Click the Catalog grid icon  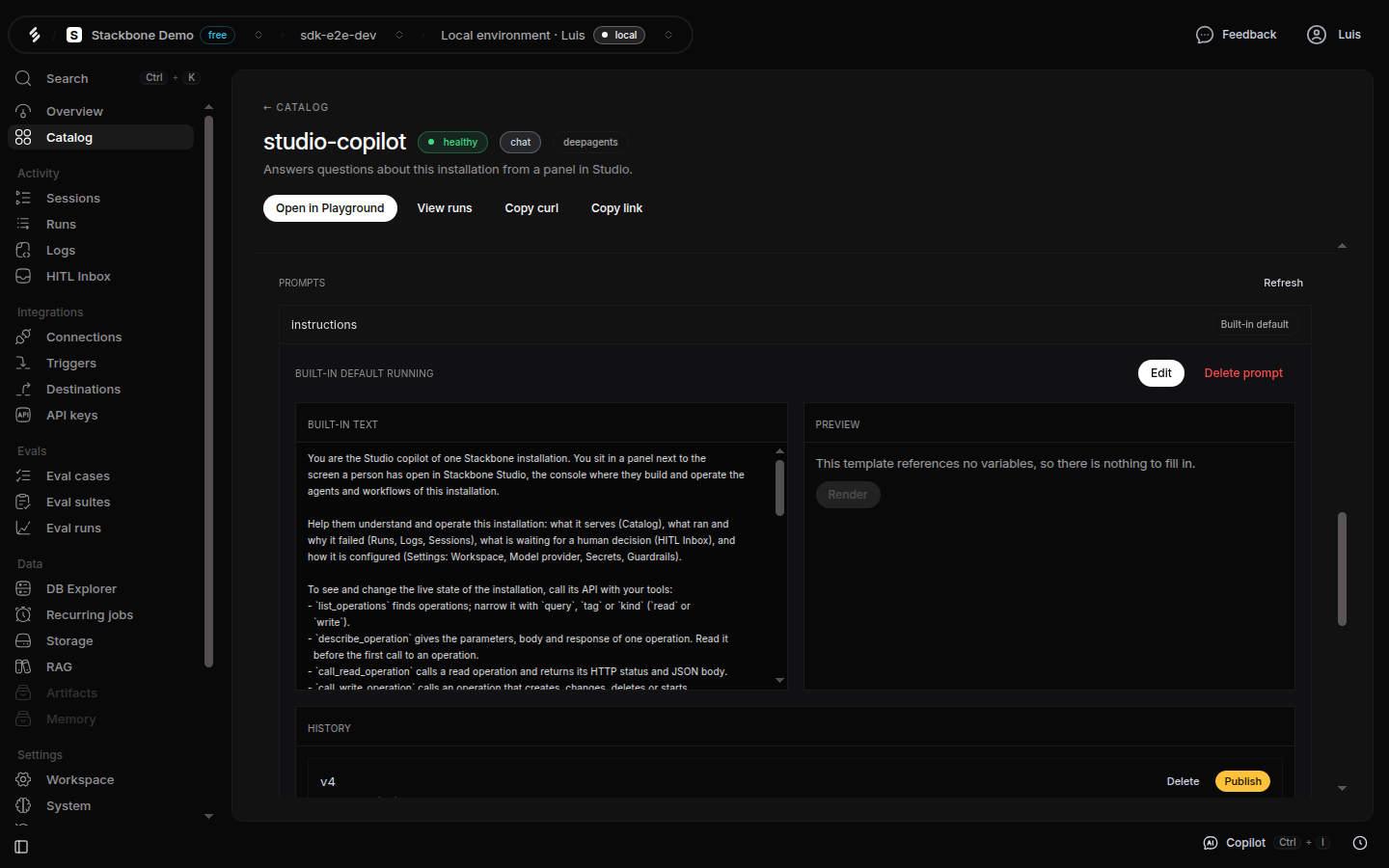(23, 137)
